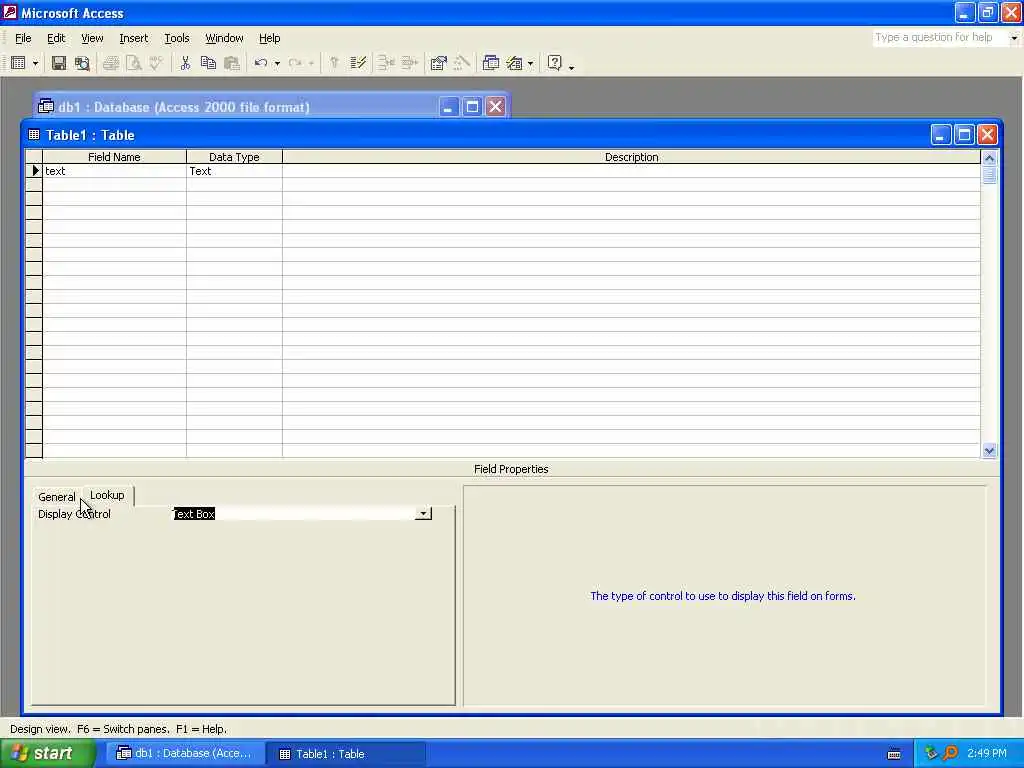Click the 'Text Box' Display Control value
Viewport: 1024px width, 768px height.
[193, 514]
